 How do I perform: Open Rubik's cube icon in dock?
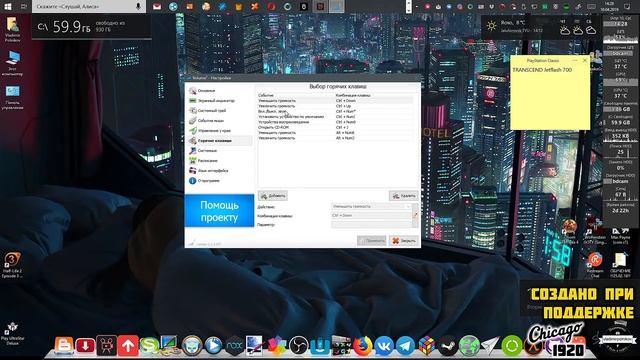427,346
